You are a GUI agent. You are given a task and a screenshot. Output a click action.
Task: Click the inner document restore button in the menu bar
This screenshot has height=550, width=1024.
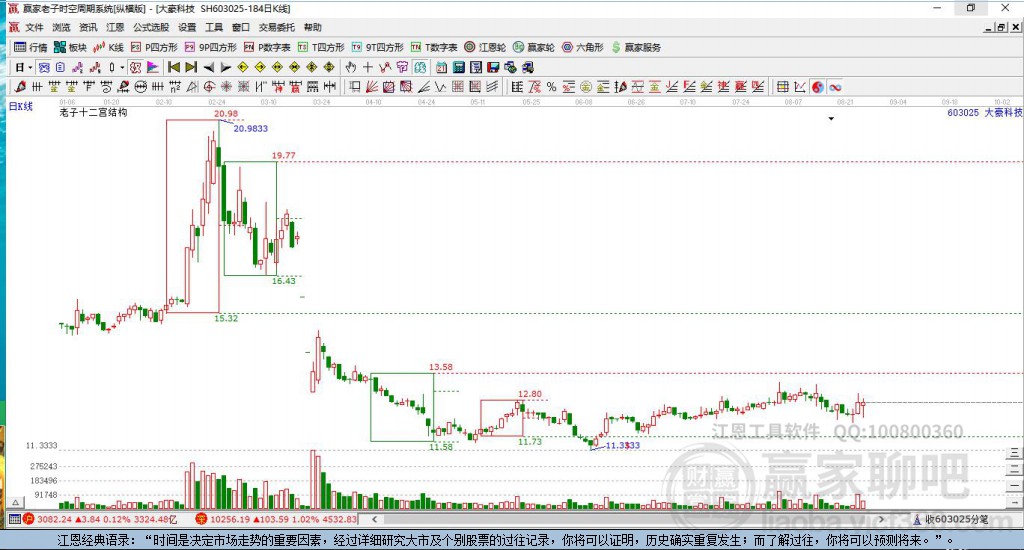[1001, 27]
